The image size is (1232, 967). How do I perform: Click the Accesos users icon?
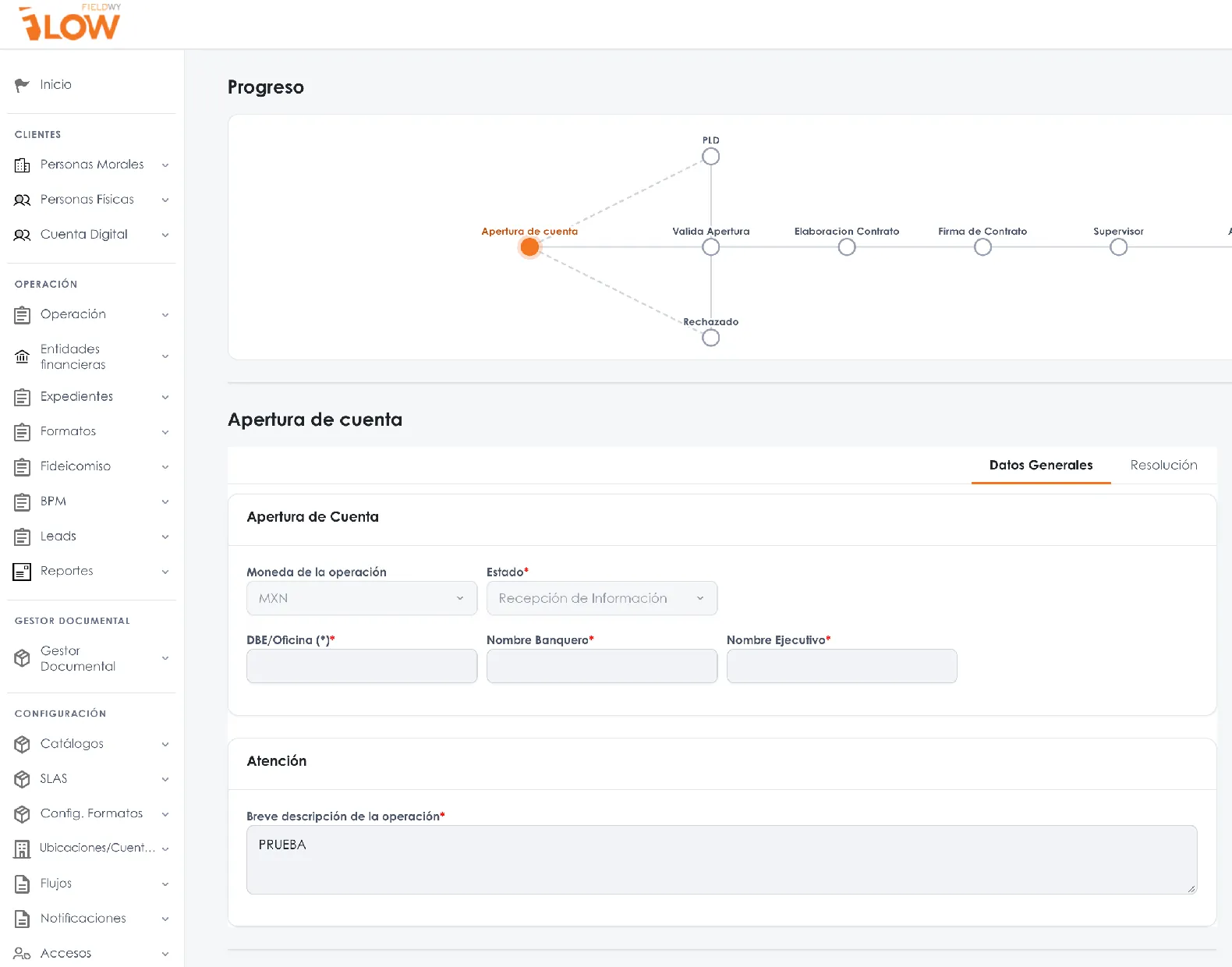[x=22, y=954]
